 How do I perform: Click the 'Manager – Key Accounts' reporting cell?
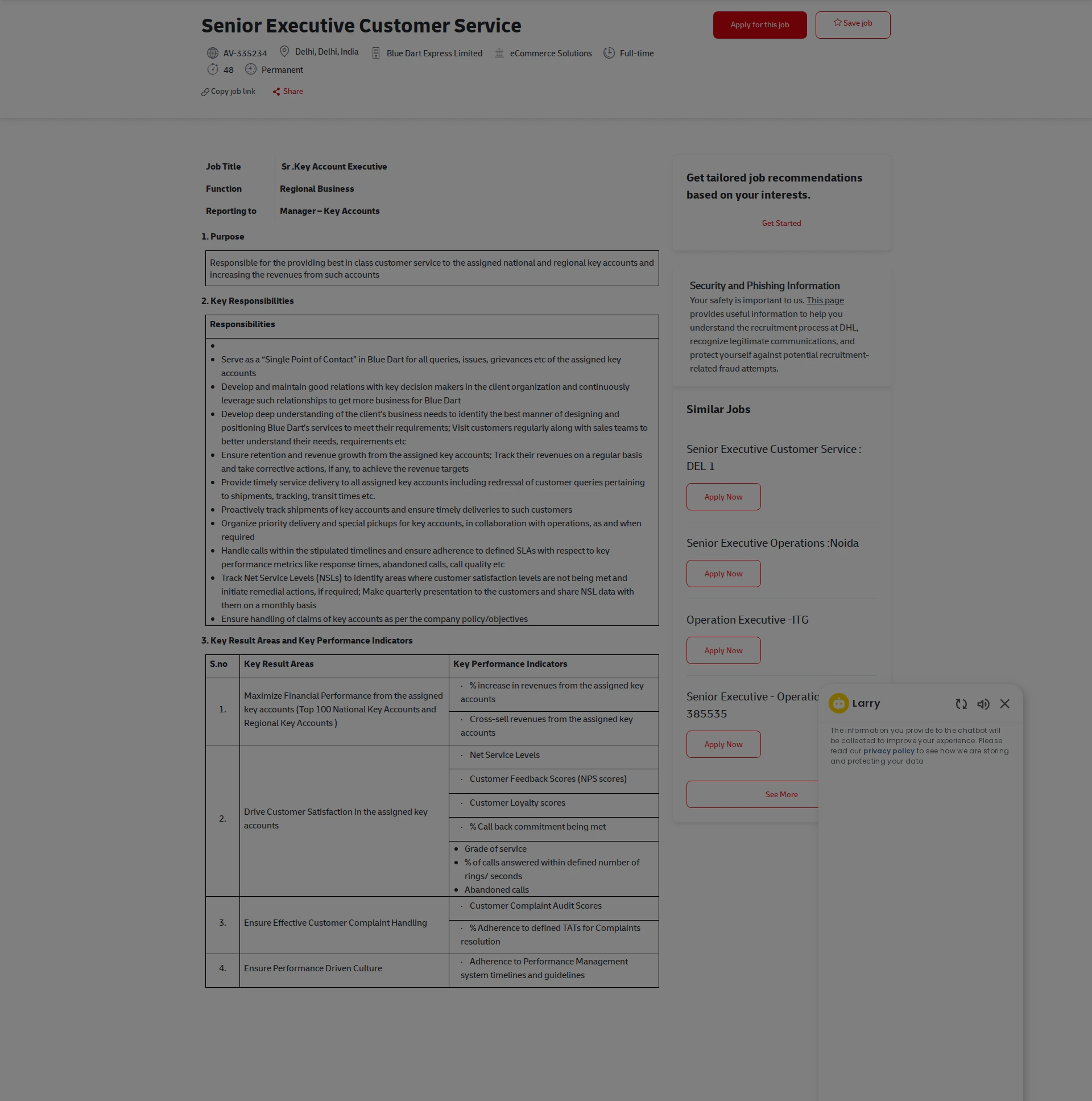[x=329, y=211]
